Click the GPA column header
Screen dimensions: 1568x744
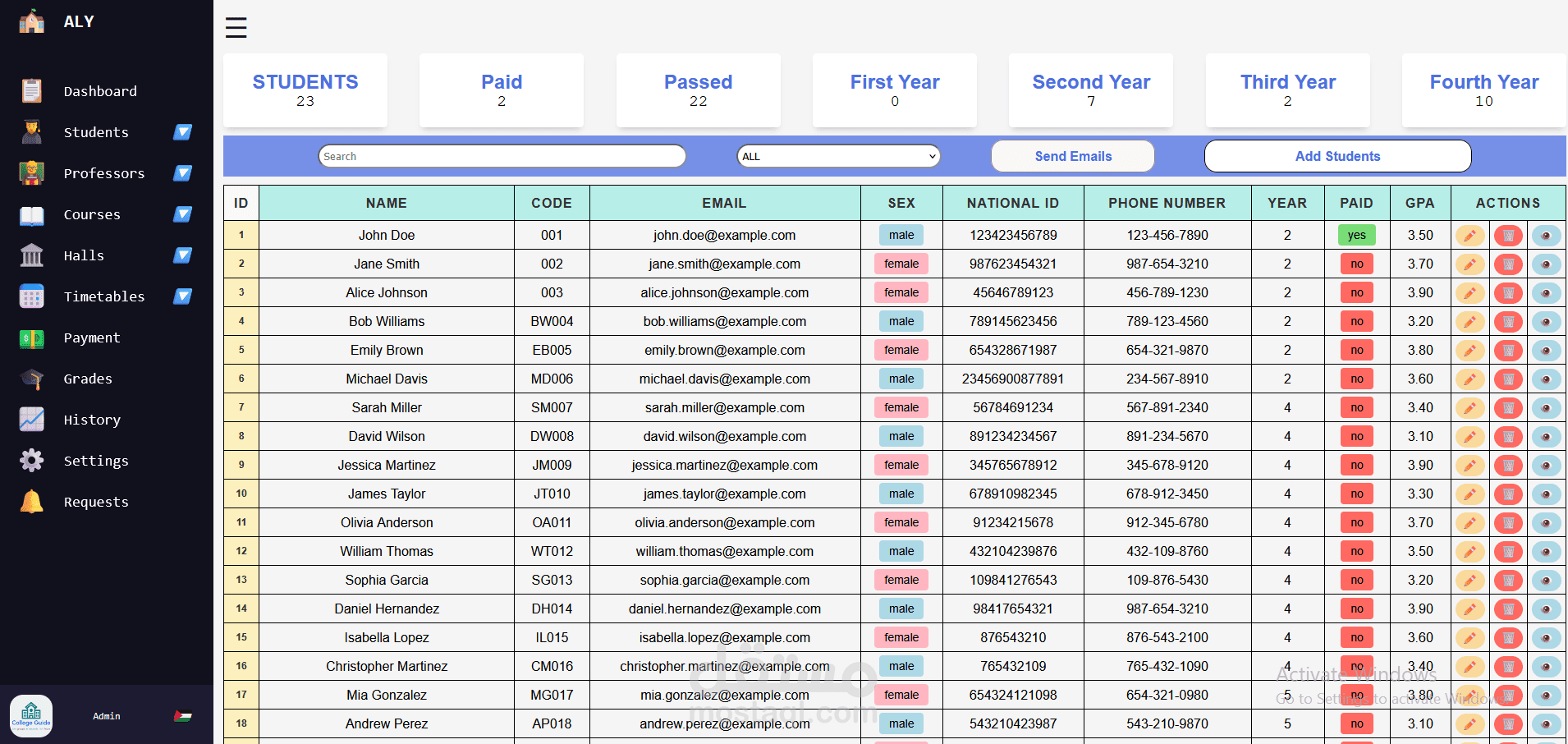click(1420, 203)
